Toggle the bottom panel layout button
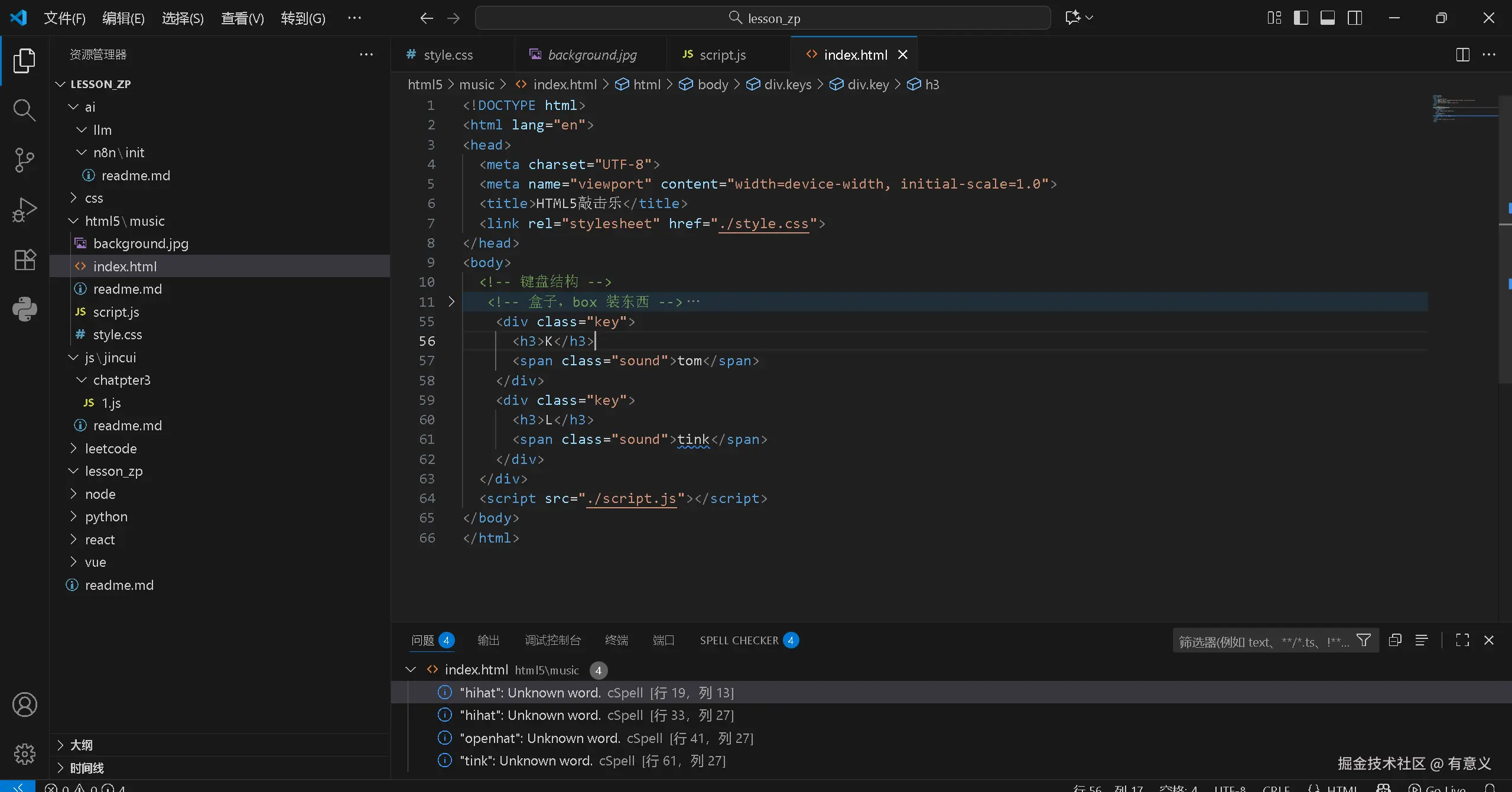 (1328, 18)
